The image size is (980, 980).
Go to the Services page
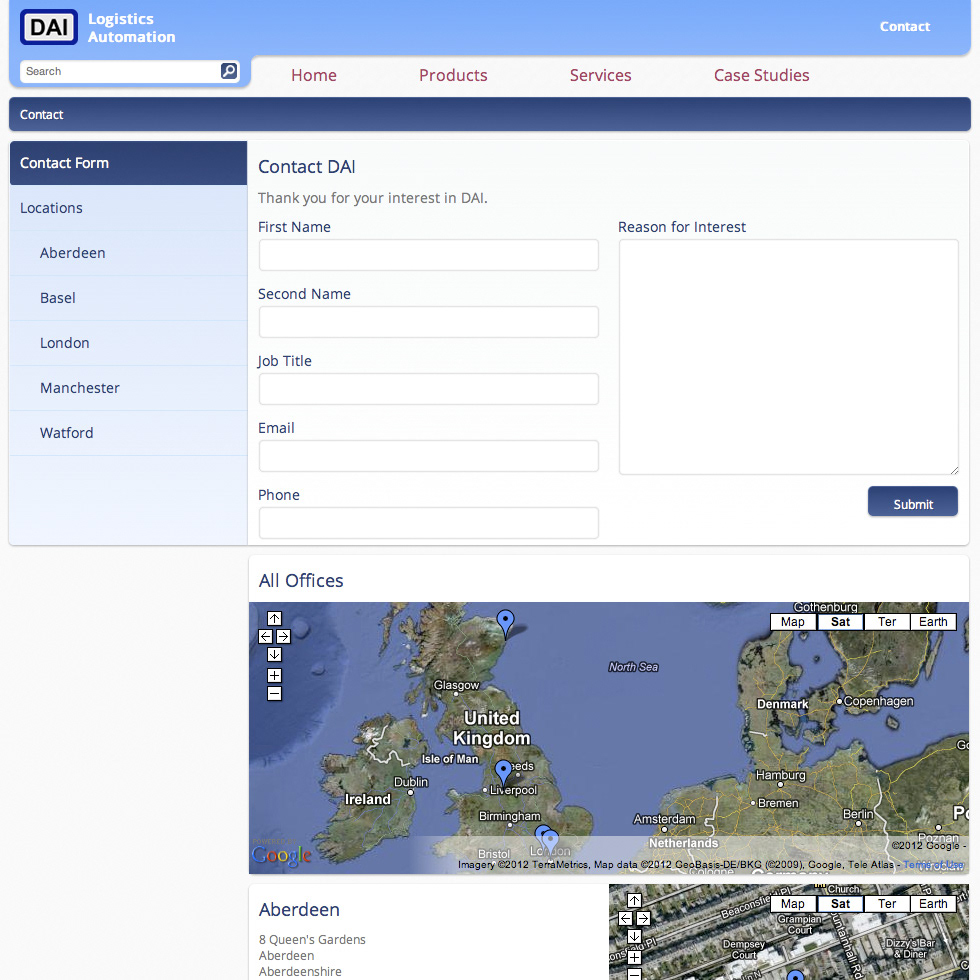[600, 75]
